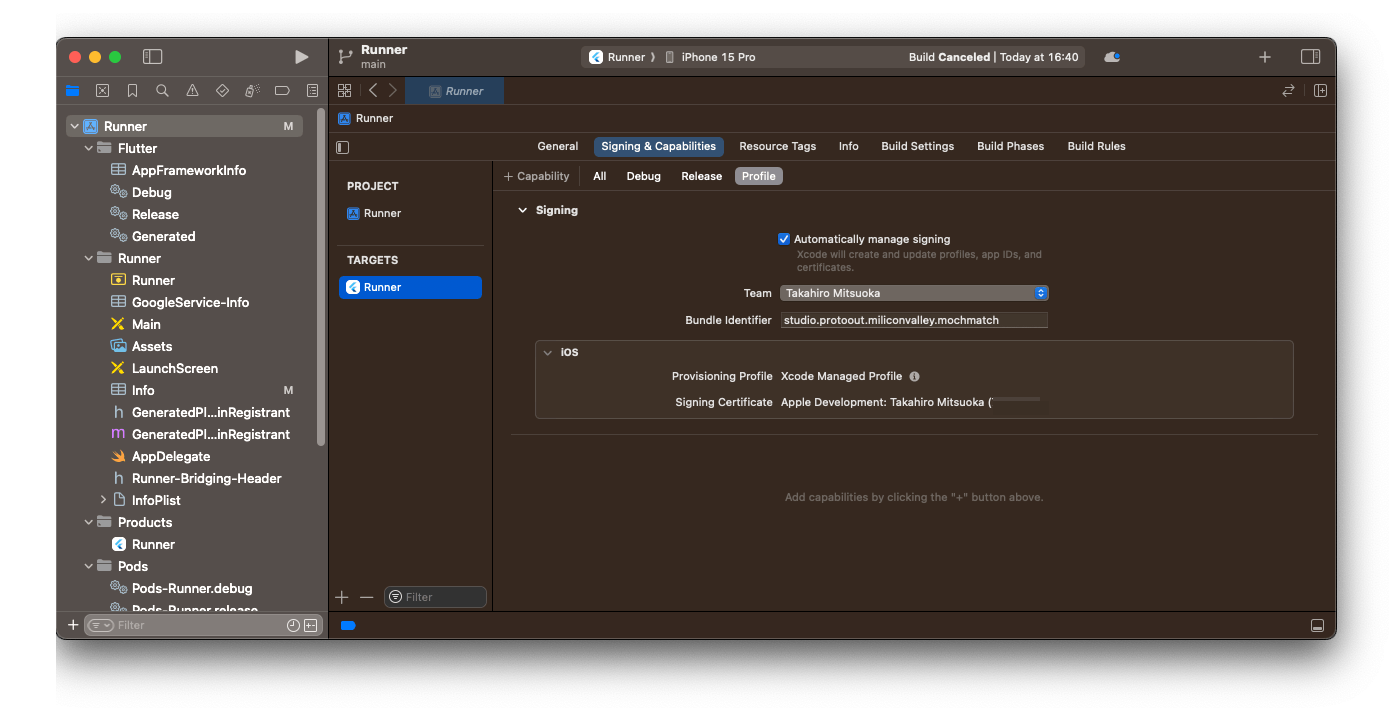This screenshot has height=713, width=1392.
Task: Click the editor swap/review changes arrows icon
Action: click(1288, 90)
